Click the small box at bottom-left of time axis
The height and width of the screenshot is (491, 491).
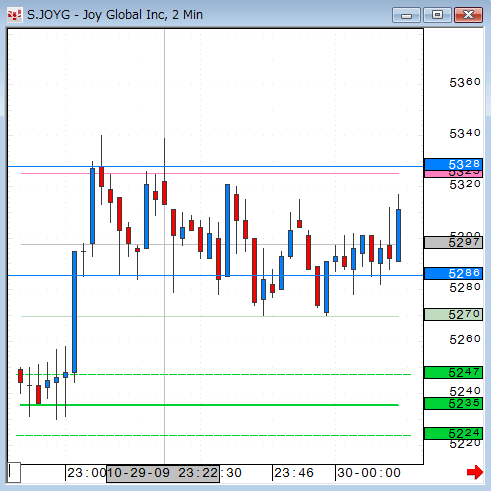tap(14, 472)
